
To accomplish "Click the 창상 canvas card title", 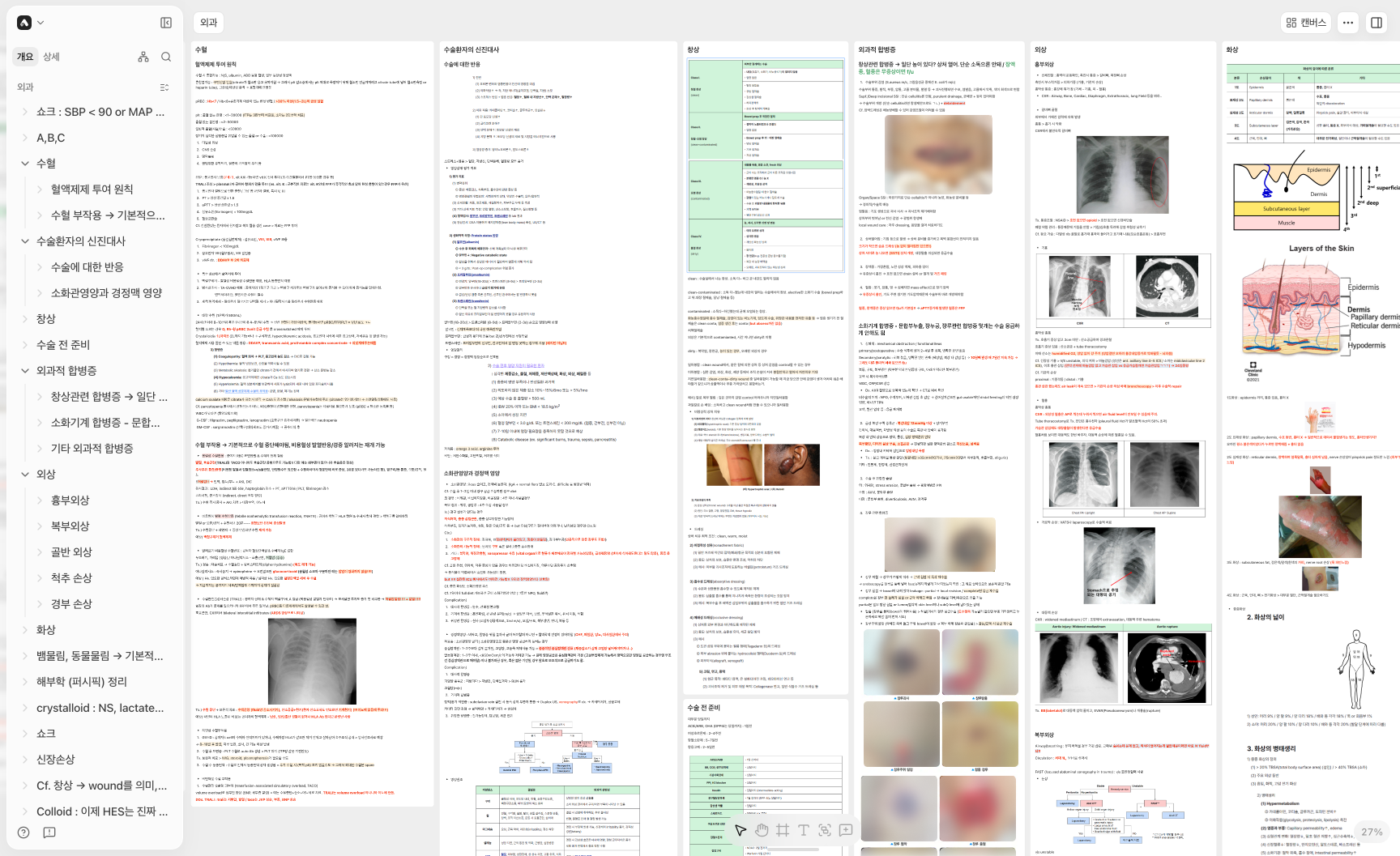I will pyautogui.click(x=693, y=49).
